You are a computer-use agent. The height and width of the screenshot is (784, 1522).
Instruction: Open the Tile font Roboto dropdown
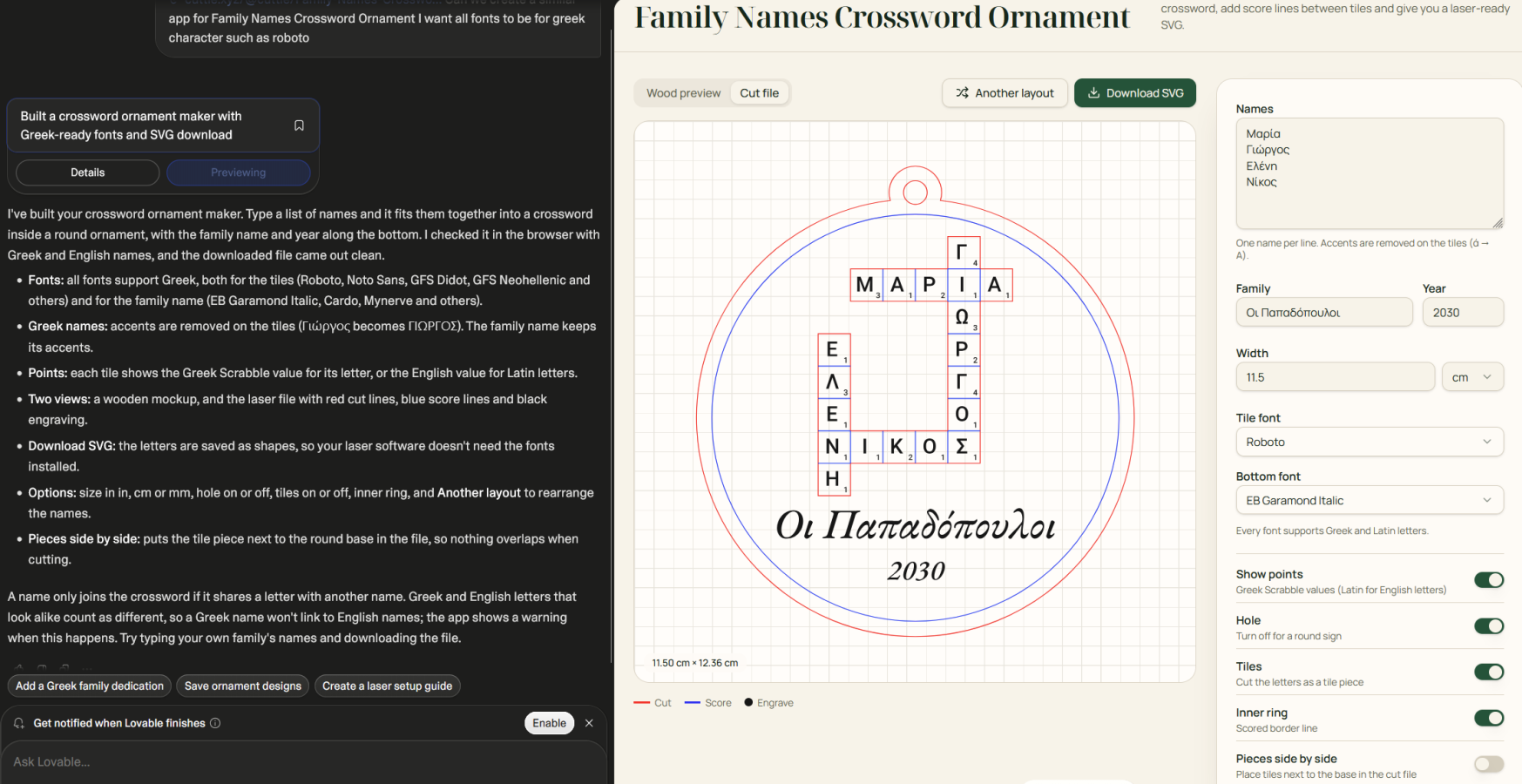tap(1370, 443)
